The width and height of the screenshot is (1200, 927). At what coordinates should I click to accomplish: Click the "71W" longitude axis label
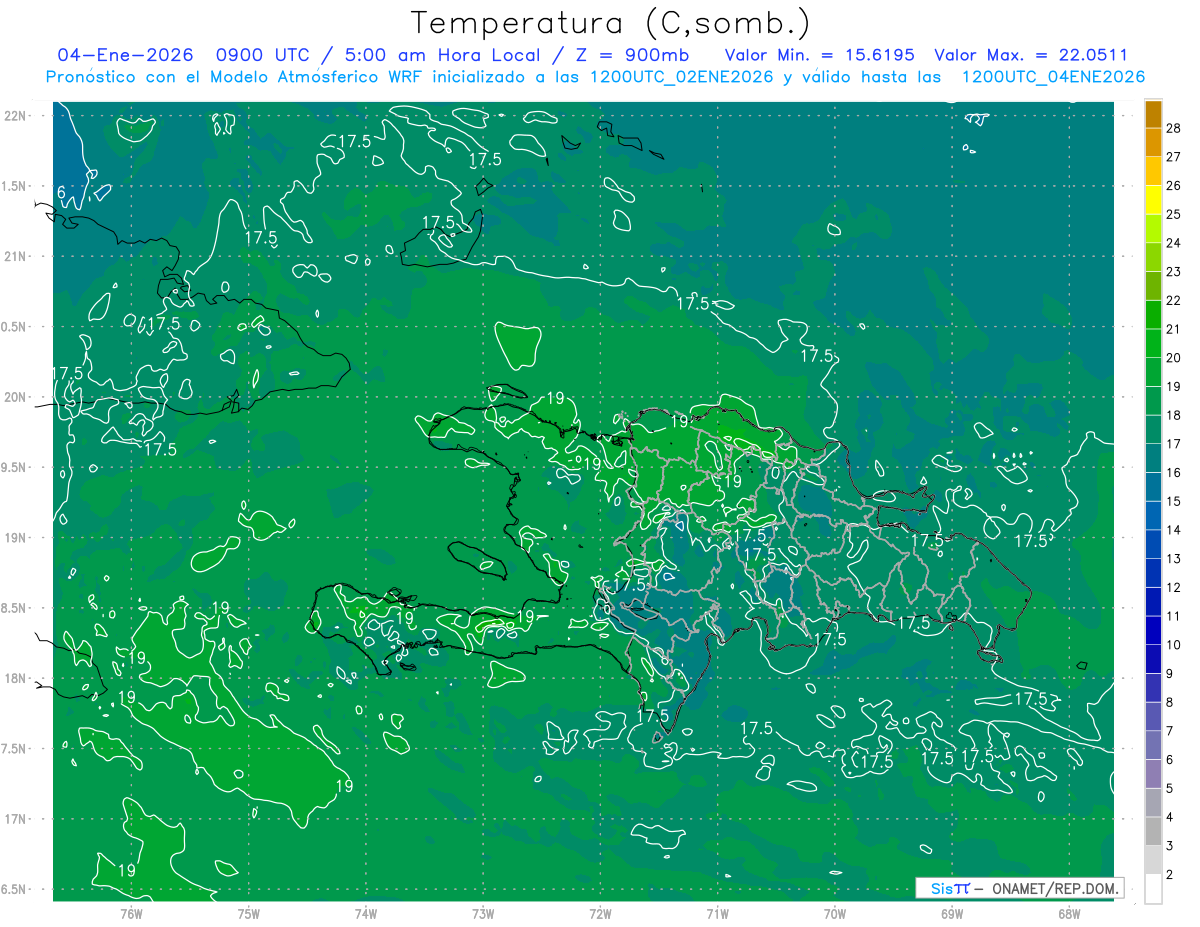pyautogui.click(x=717, y=914)
